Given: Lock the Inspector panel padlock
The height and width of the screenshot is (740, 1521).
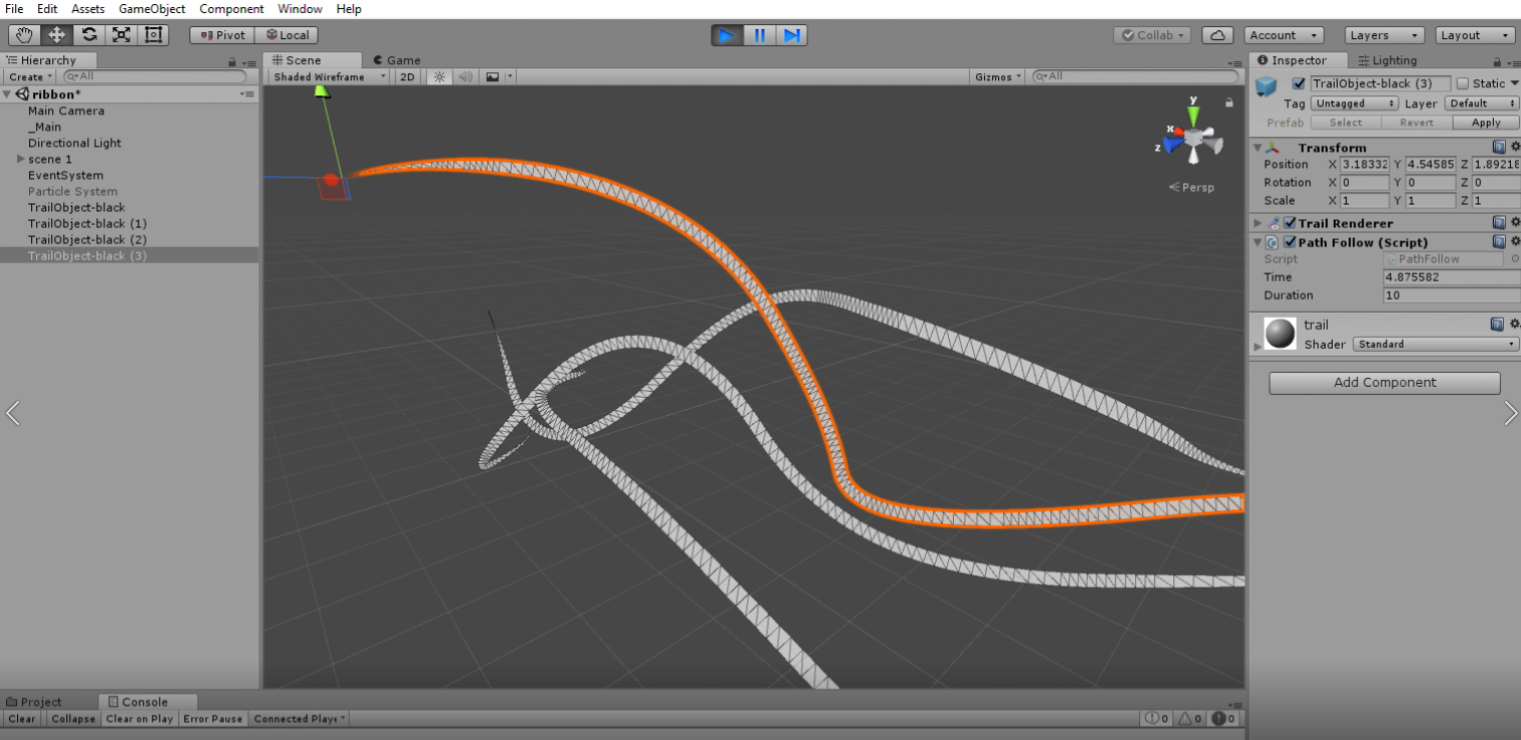Looking at the screenshot, I should pyautogui.click(x=1496, y=61).
